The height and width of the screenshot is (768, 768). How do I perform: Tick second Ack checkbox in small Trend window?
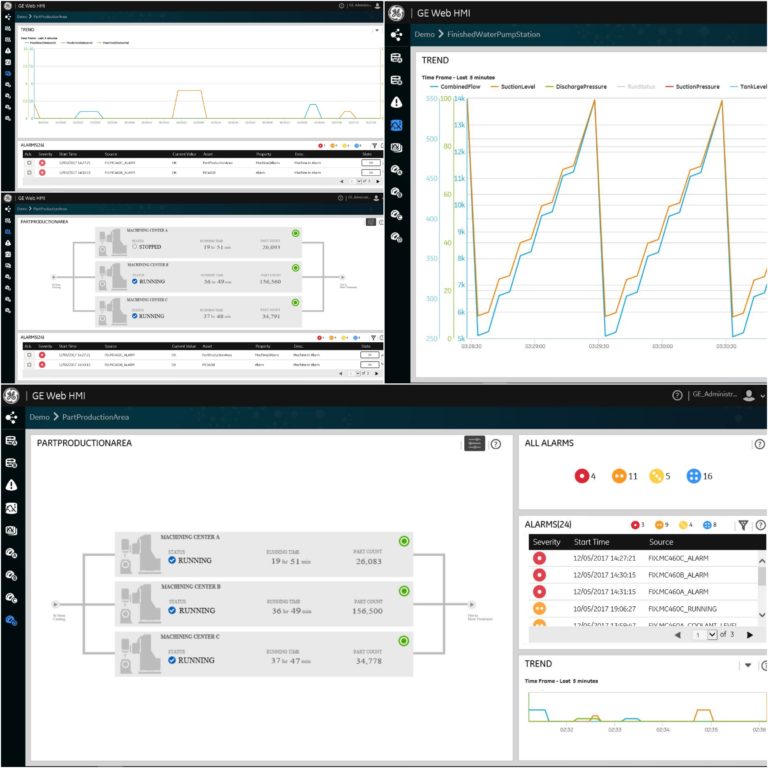pos(29,172)
